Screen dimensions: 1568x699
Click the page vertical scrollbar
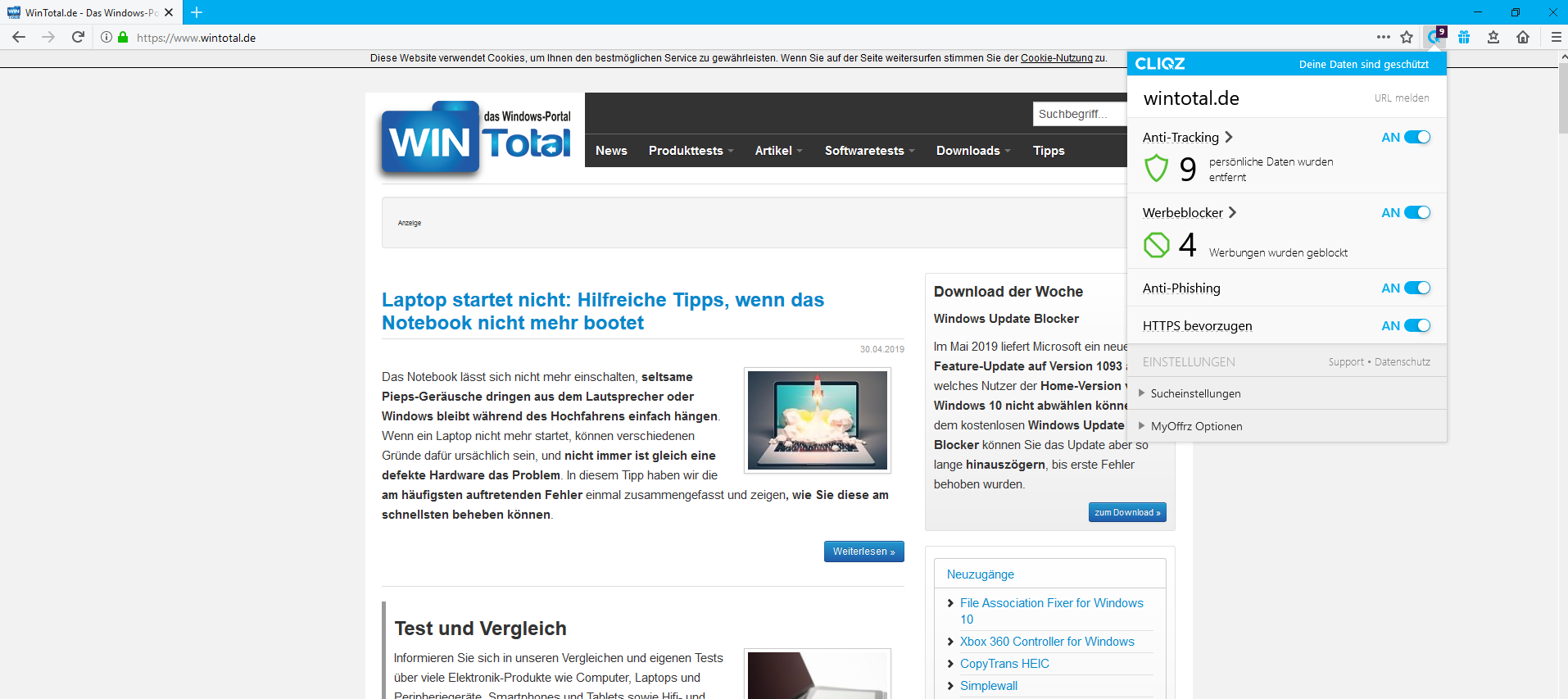[1562, 98]
